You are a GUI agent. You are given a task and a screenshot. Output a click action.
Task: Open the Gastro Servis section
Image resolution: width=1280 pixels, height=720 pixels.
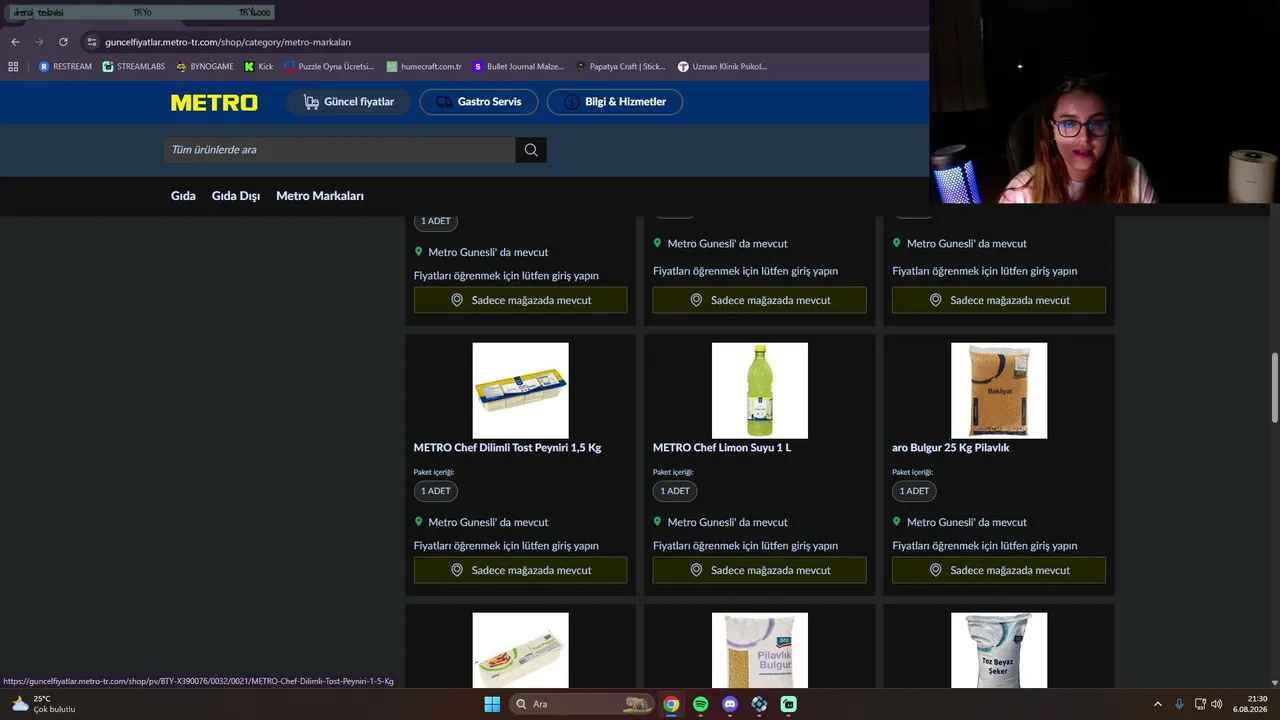[479, 102]
